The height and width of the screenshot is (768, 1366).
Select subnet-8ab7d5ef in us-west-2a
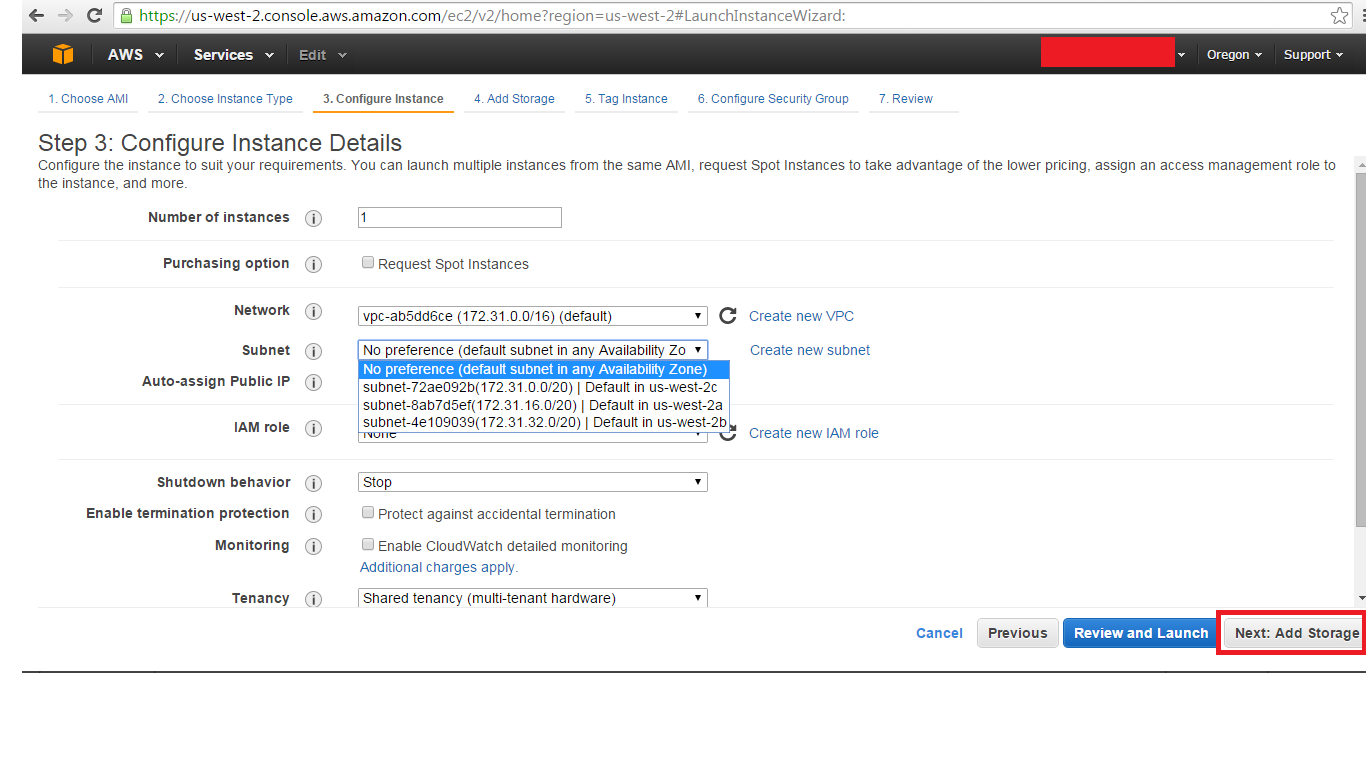point(544,405)
